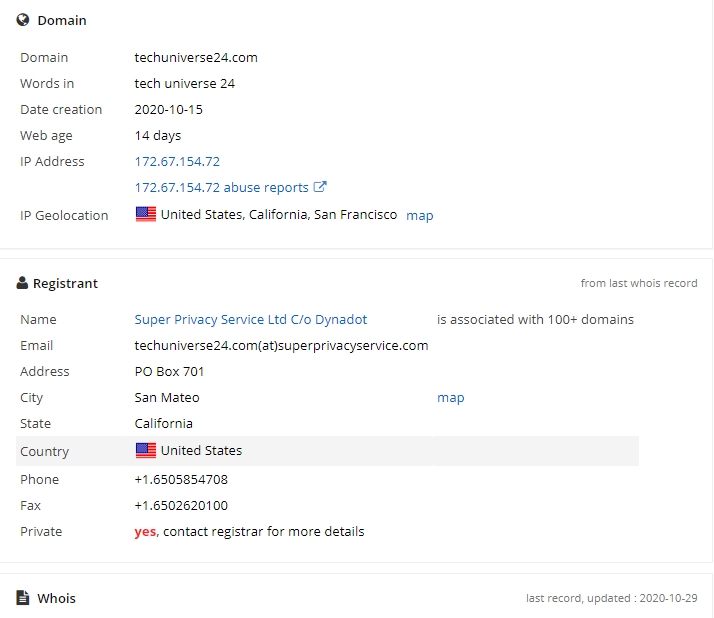This screenshot has width=714, height=618.
Task: Open map link in the City row
Action: point(451,397)
